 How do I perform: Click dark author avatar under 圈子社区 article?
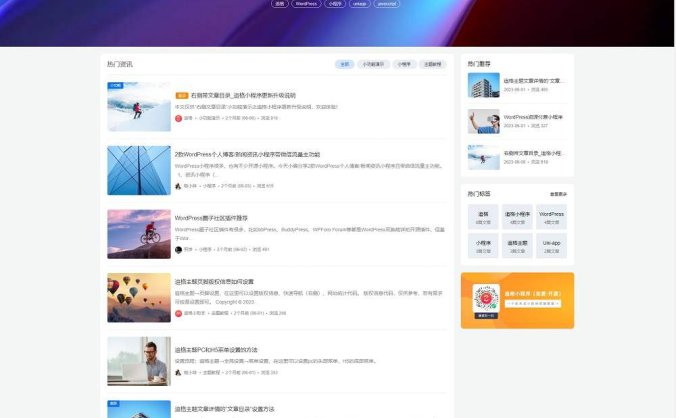178,250
